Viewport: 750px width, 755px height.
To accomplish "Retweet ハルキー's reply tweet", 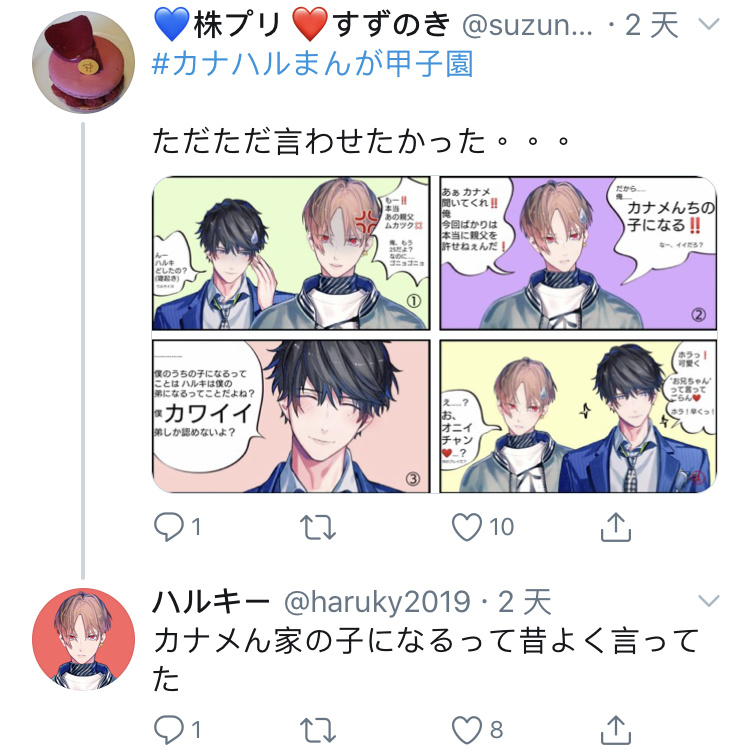I will point(318,729).
